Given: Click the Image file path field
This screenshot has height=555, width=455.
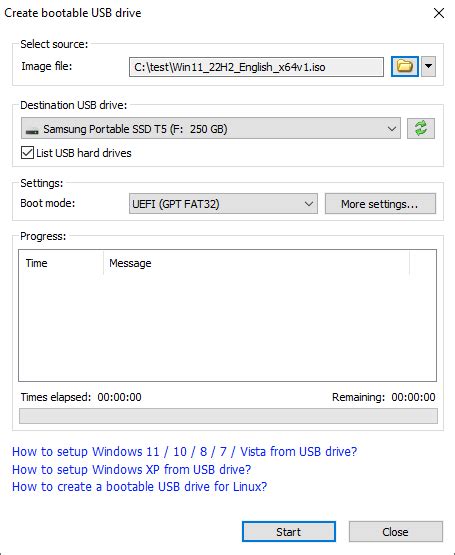Looking at the screenshot, I should coord(256,67).
